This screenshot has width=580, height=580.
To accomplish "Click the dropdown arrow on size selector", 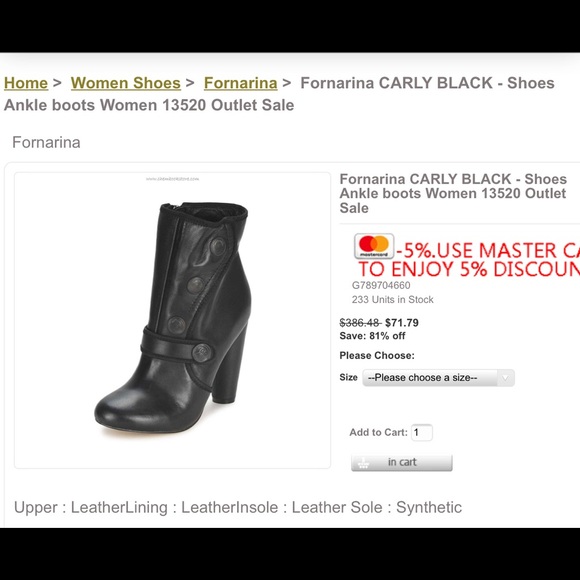I will coord(505,378).
